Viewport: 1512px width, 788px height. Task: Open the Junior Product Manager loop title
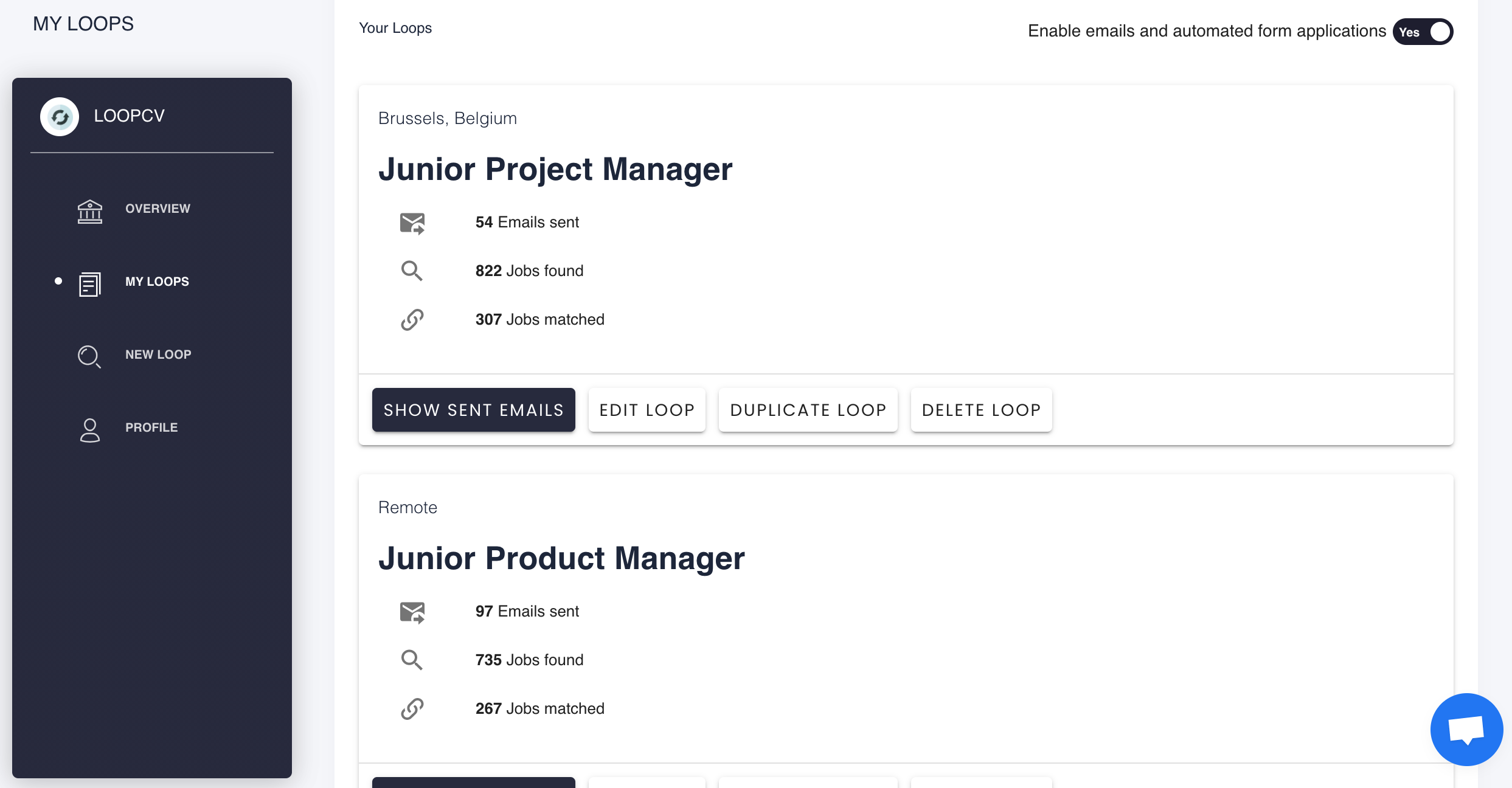tap(561, 558)
